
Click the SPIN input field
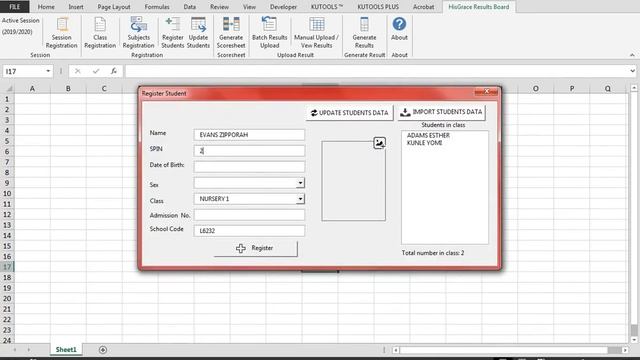pyautogui.click(x=249, y=151)
